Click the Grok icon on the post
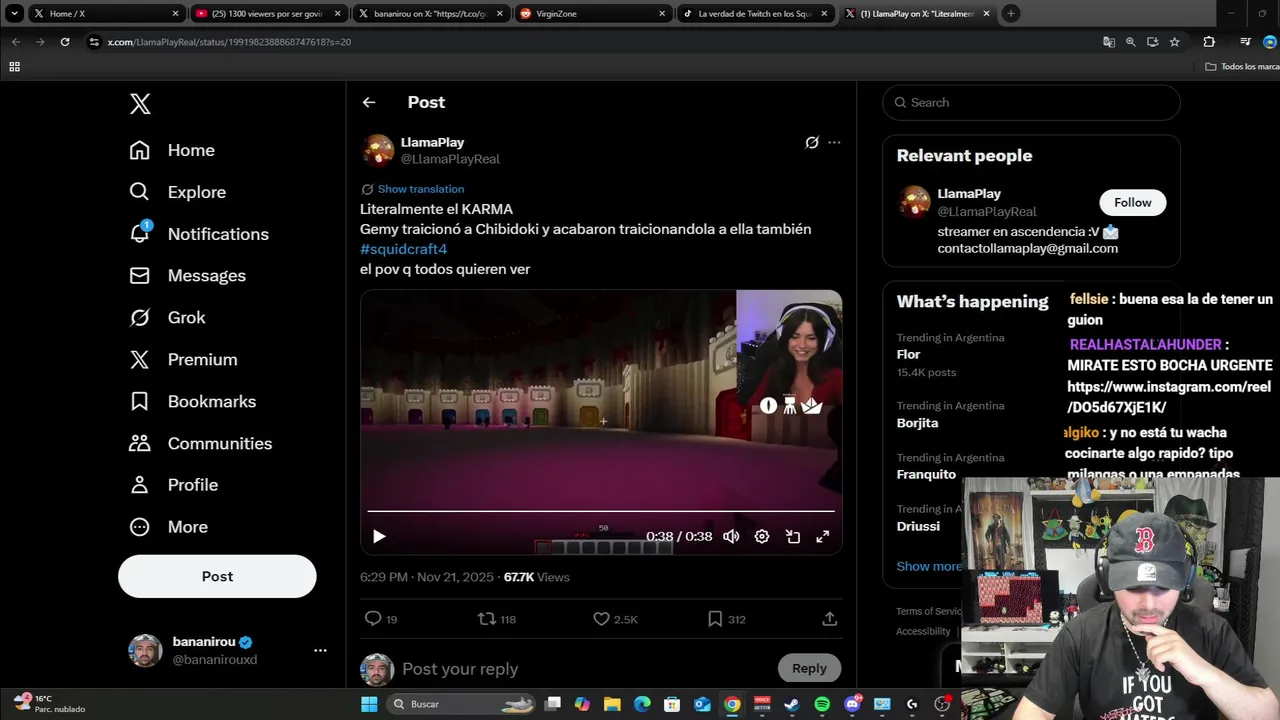The height and width of the screenshot is (720, 1280). pos(812,142)
